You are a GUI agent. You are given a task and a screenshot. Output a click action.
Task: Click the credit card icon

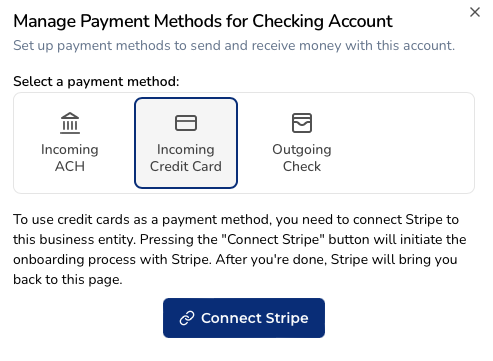186,123
